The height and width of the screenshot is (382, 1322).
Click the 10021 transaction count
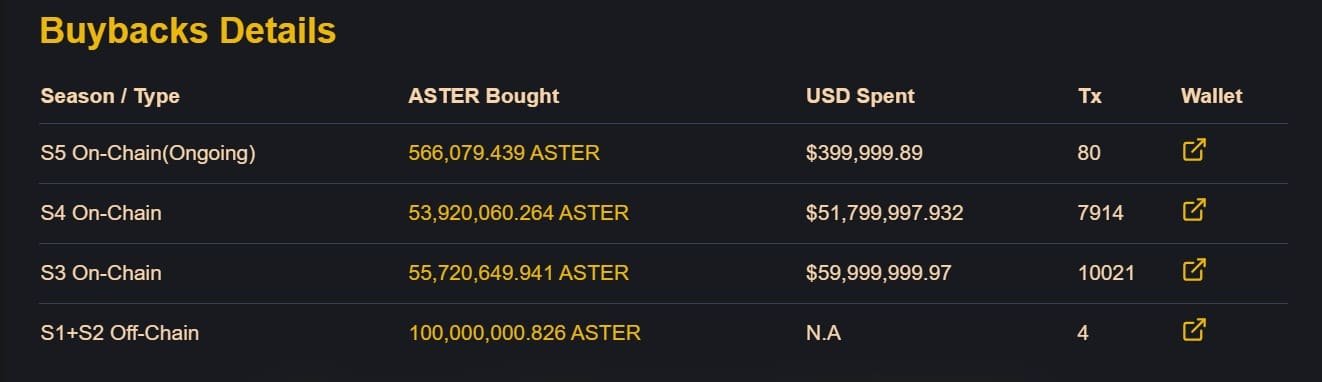[1106, 273]
